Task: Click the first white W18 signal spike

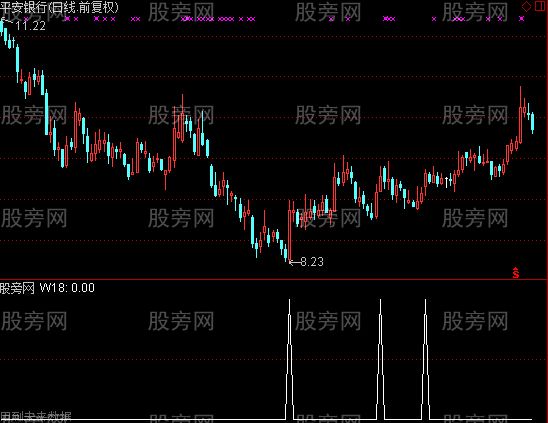Action: (289, 359)
